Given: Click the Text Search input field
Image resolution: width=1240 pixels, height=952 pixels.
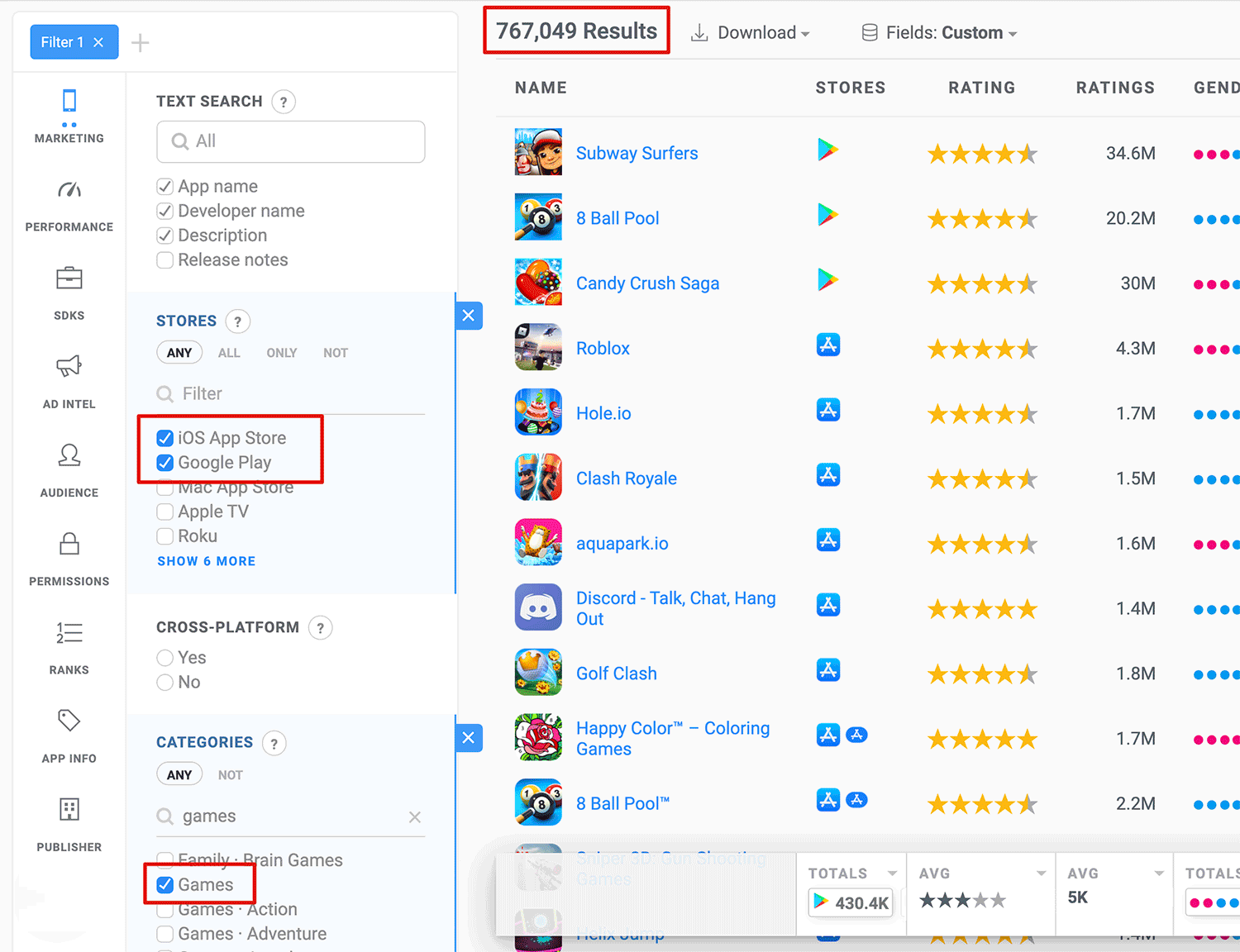Looking at the screenshot, I should point(291,142).
